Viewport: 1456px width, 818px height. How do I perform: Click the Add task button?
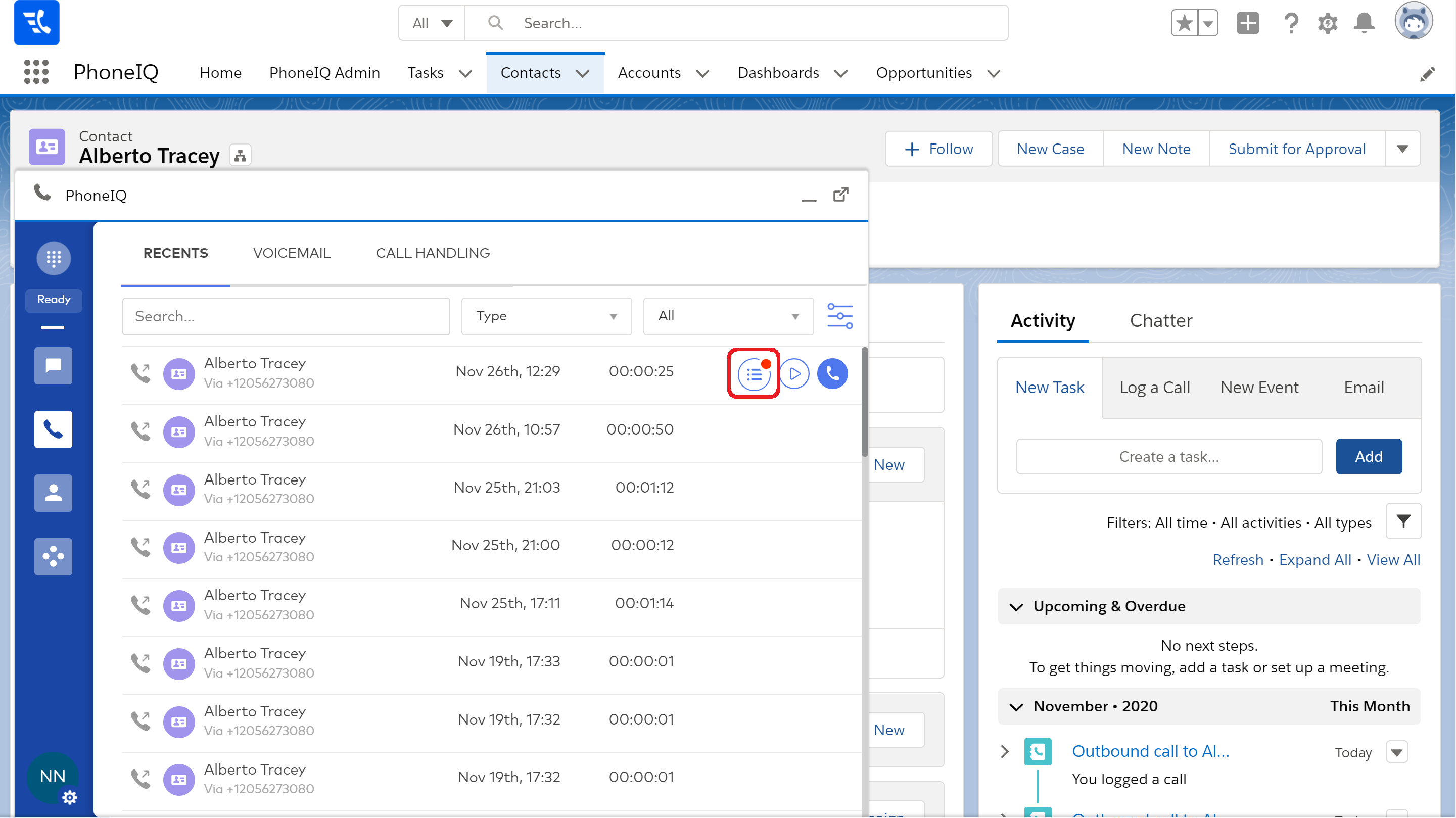coord(1369,456)
